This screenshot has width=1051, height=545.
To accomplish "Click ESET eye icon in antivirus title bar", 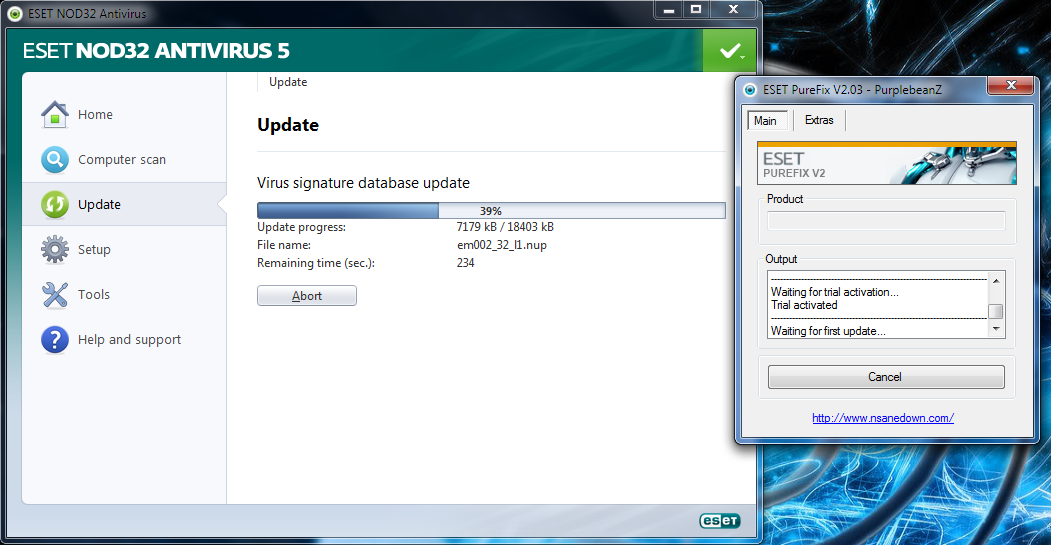I will tap(15, 13).
